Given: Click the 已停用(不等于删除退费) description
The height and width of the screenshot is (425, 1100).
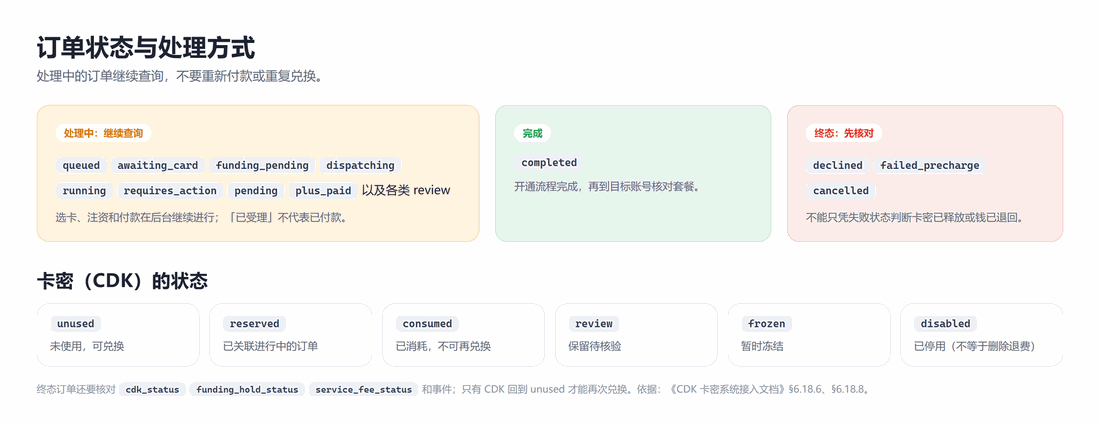Looking at the screenshot, I should pyautogui.click(x=975, y=346).
